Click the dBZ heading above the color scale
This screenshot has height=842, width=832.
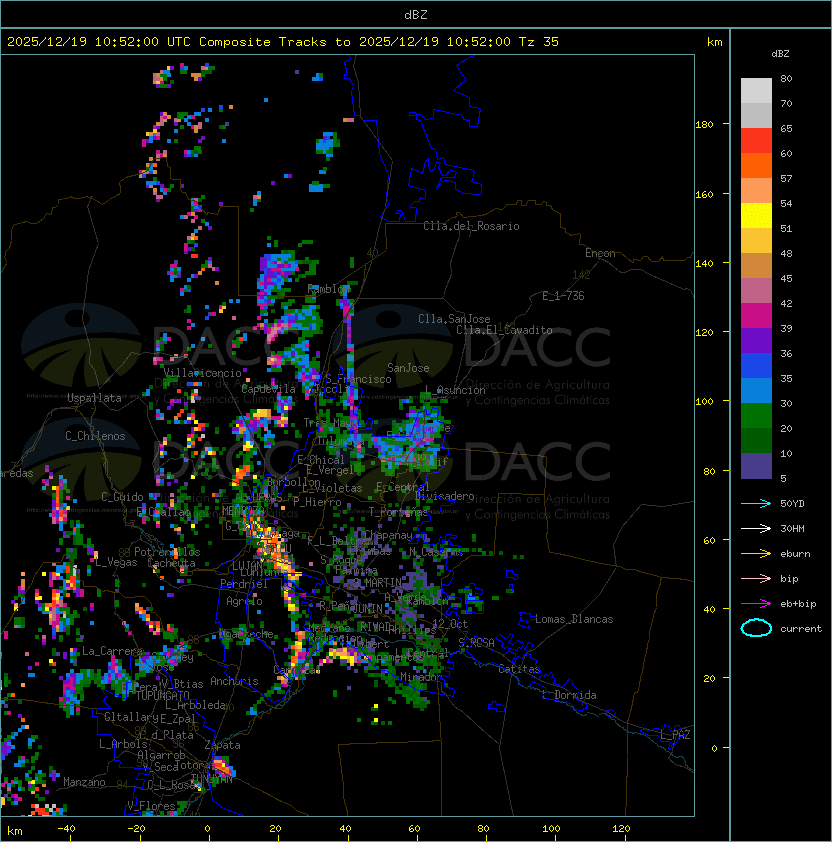(780, 54)
